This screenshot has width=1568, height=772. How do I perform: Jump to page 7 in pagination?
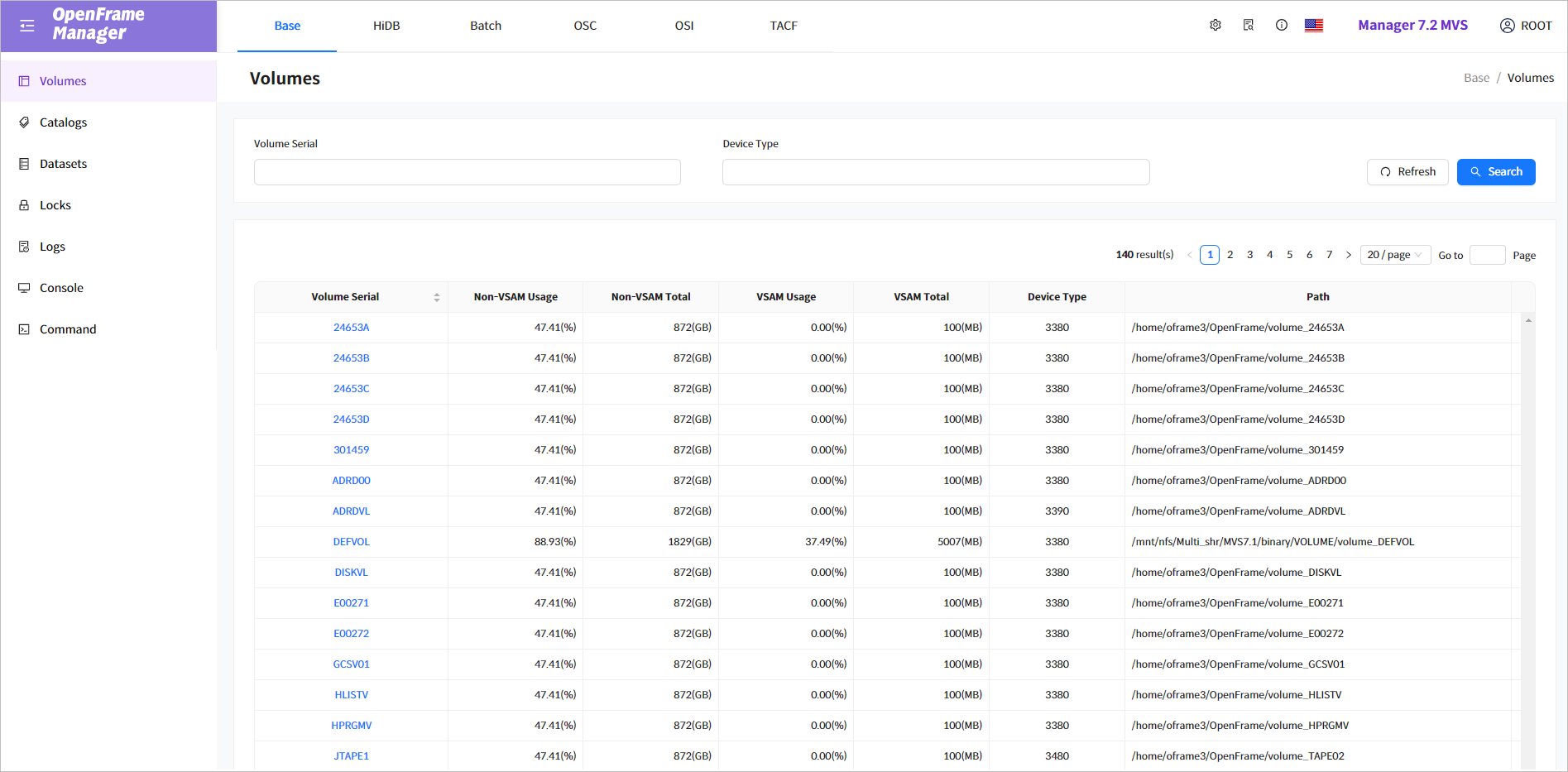pyautogui.click(x=1329, y=255)
